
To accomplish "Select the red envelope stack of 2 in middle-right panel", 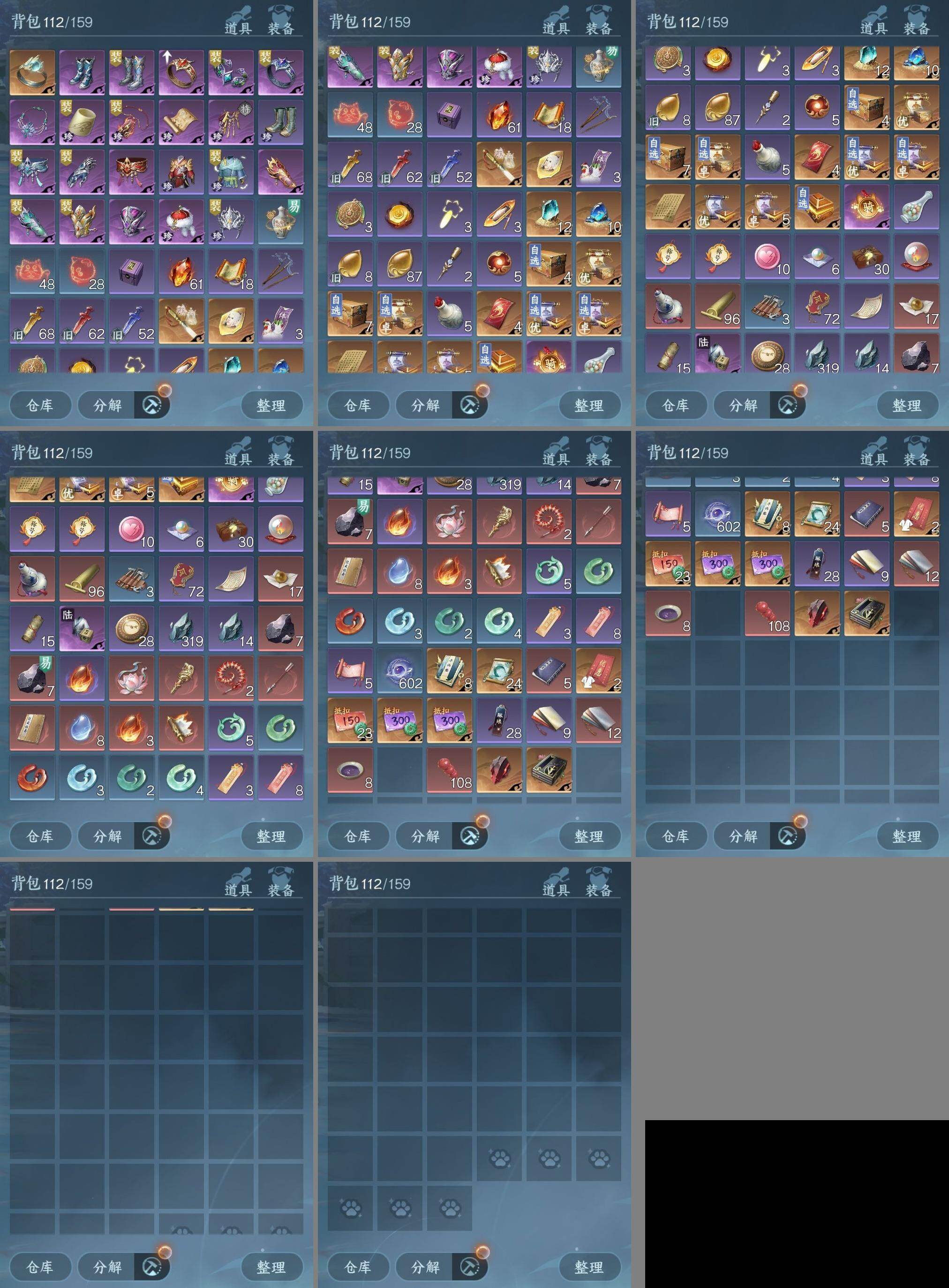I will coord(916,513).
